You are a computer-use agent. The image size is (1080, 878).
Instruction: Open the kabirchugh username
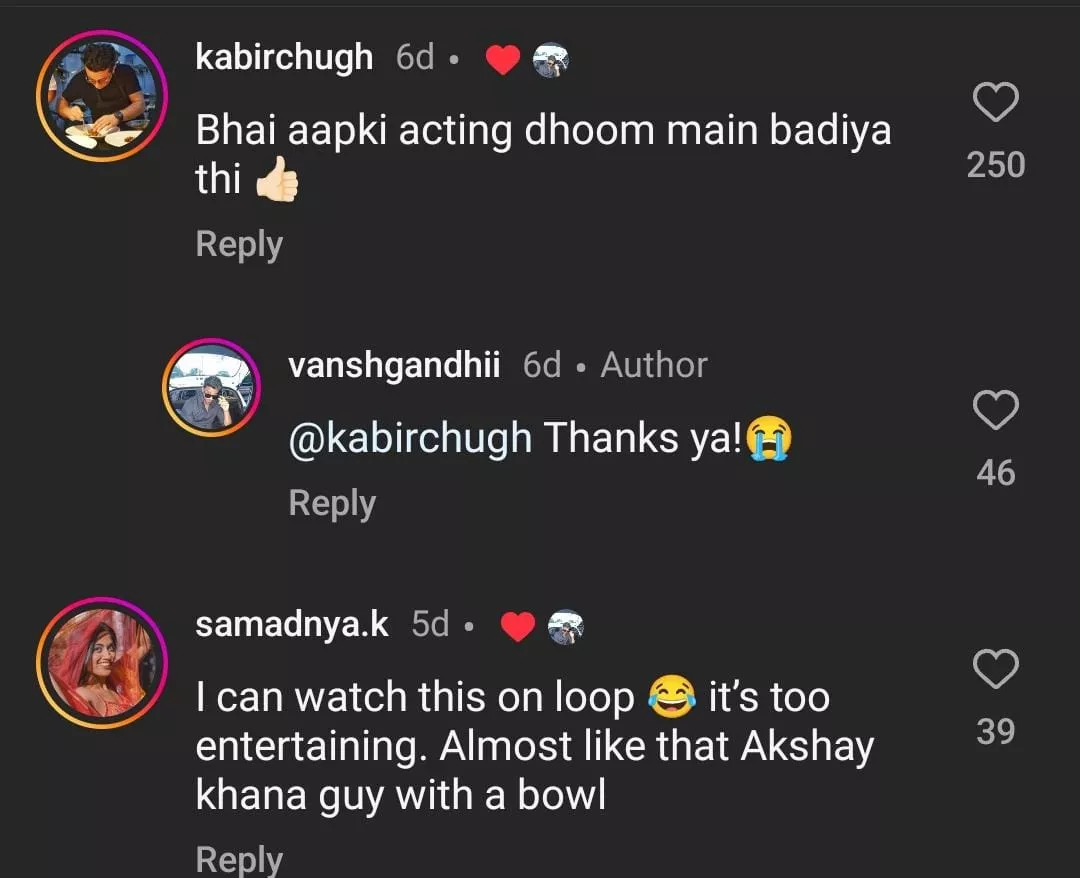pyautogui.click(x=284, y=57)
